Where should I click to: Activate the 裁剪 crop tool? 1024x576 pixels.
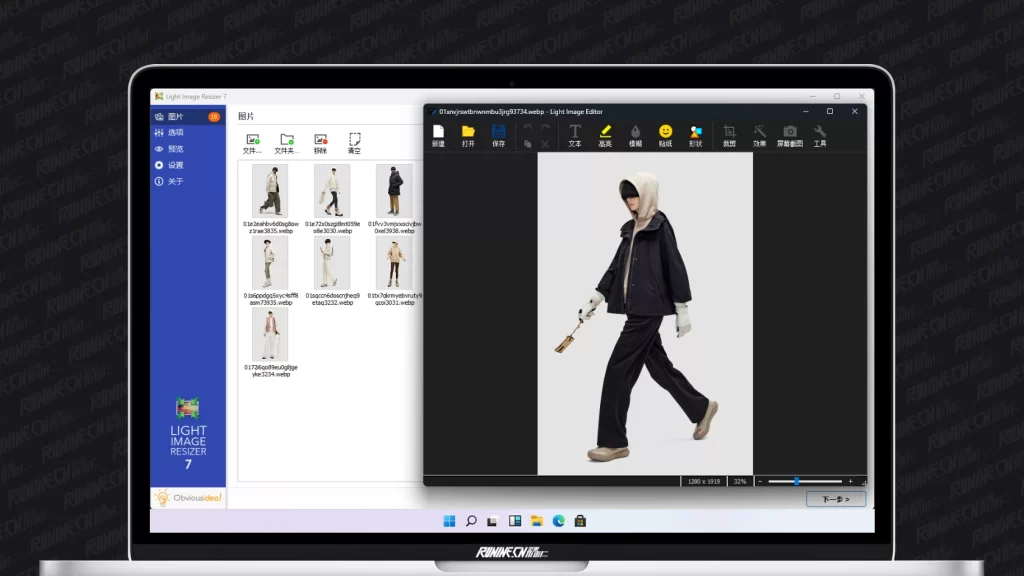tap(729, 135)
